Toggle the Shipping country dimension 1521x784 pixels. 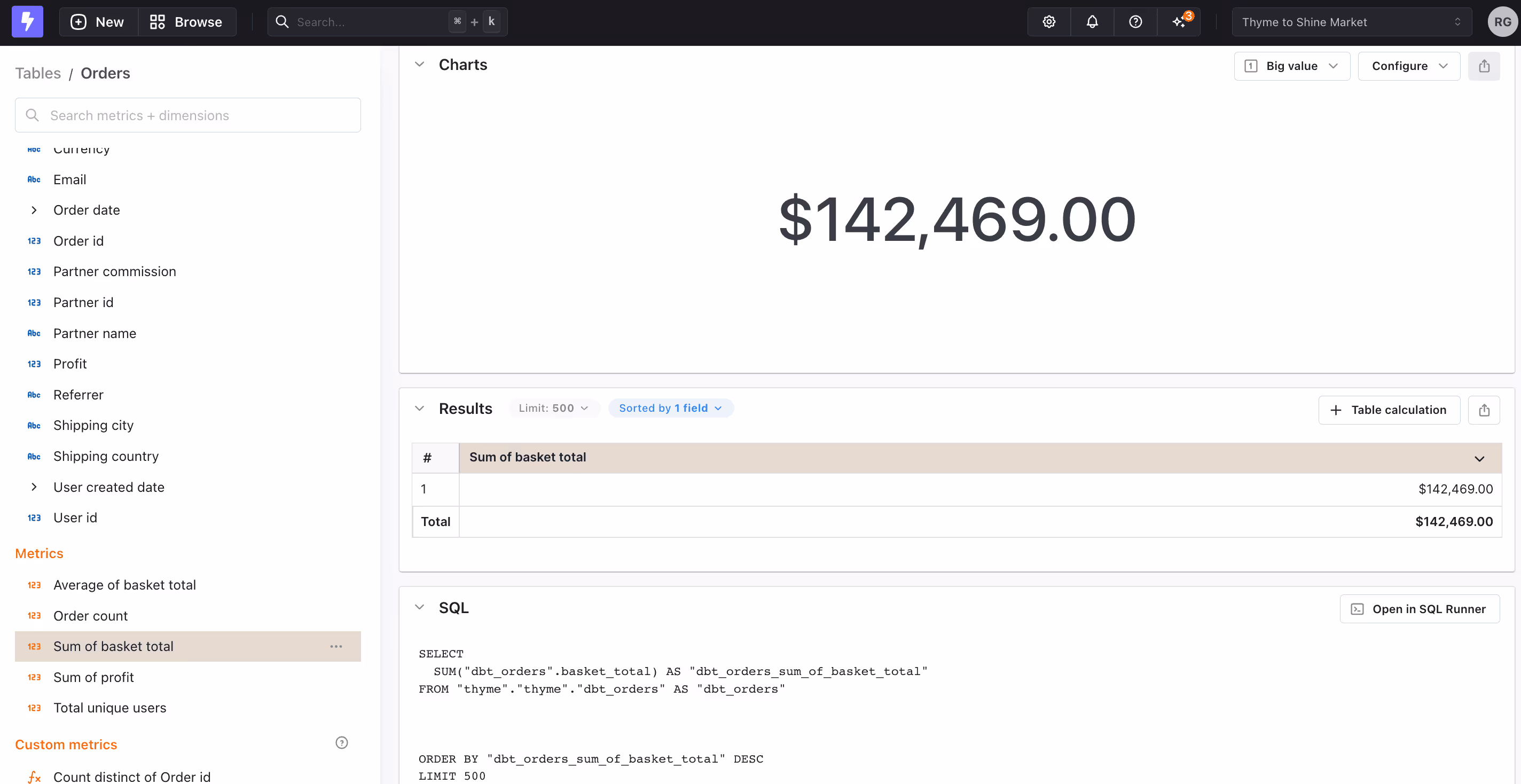(106, 456)
